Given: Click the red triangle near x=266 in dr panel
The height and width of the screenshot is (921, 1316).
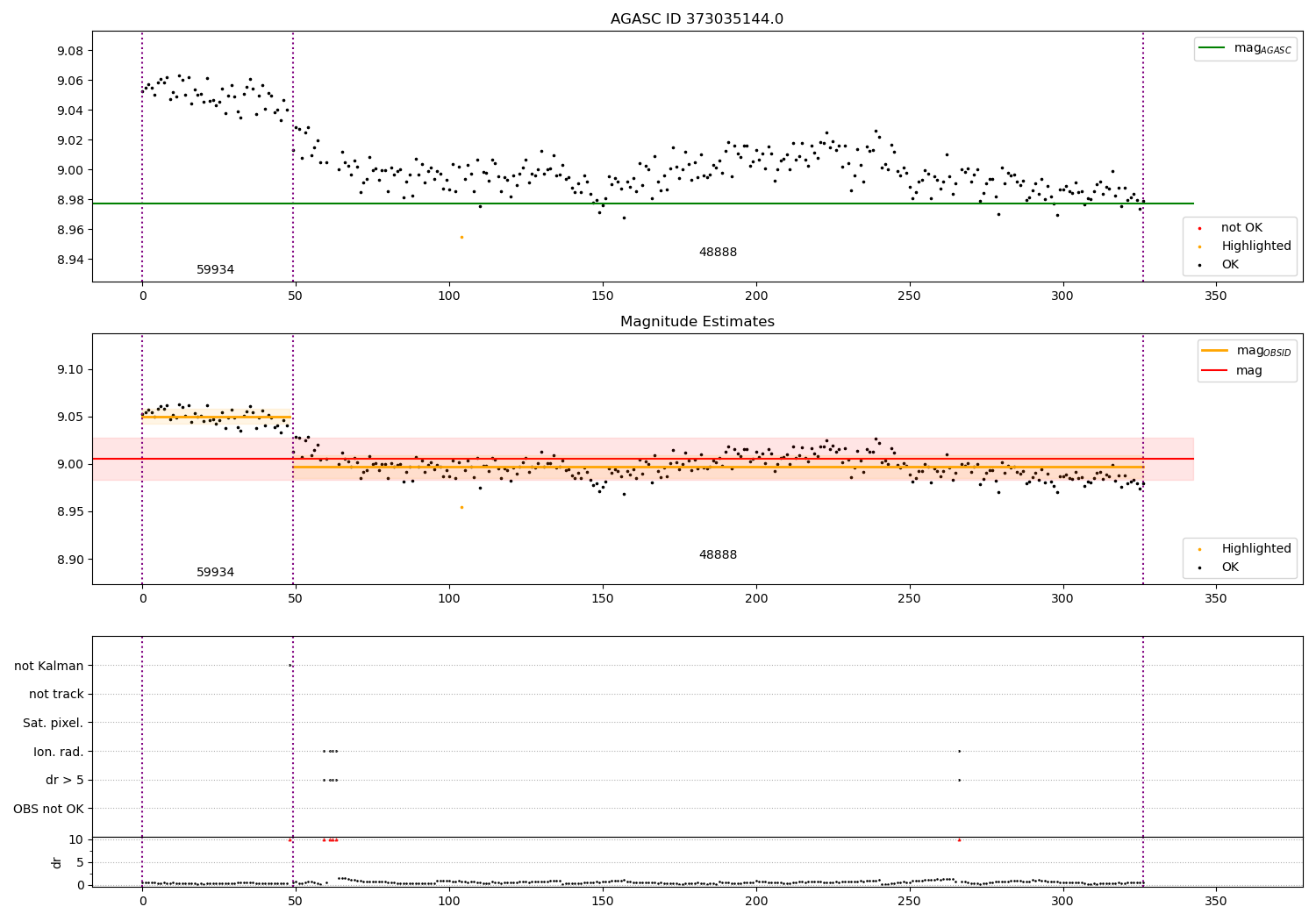Looking at the screenshot, I should (959, 840).
